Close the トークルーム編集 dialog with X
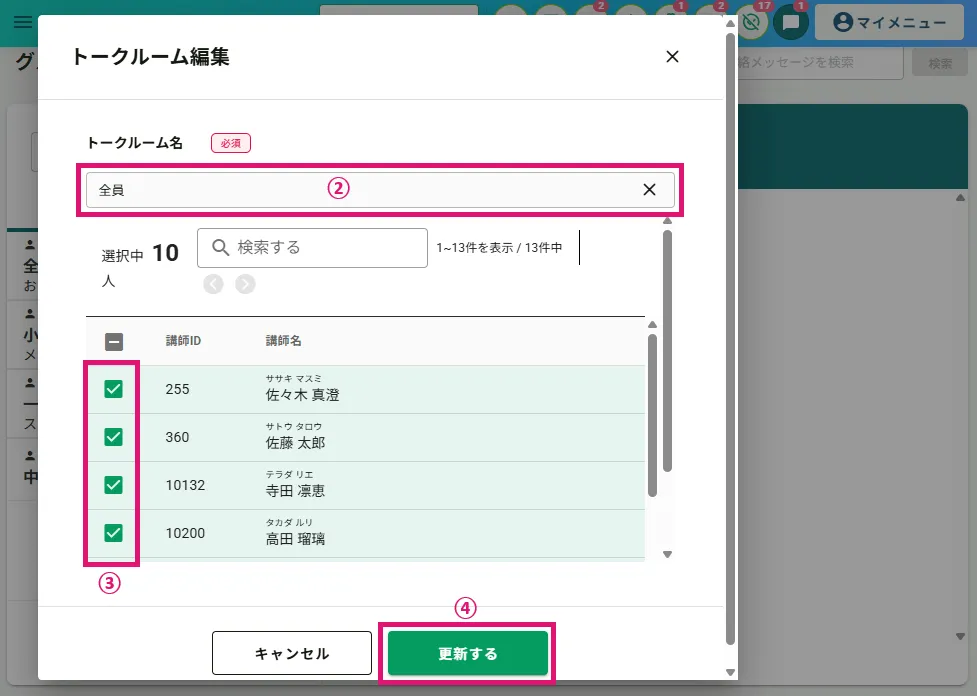 [x=672, y=57]
